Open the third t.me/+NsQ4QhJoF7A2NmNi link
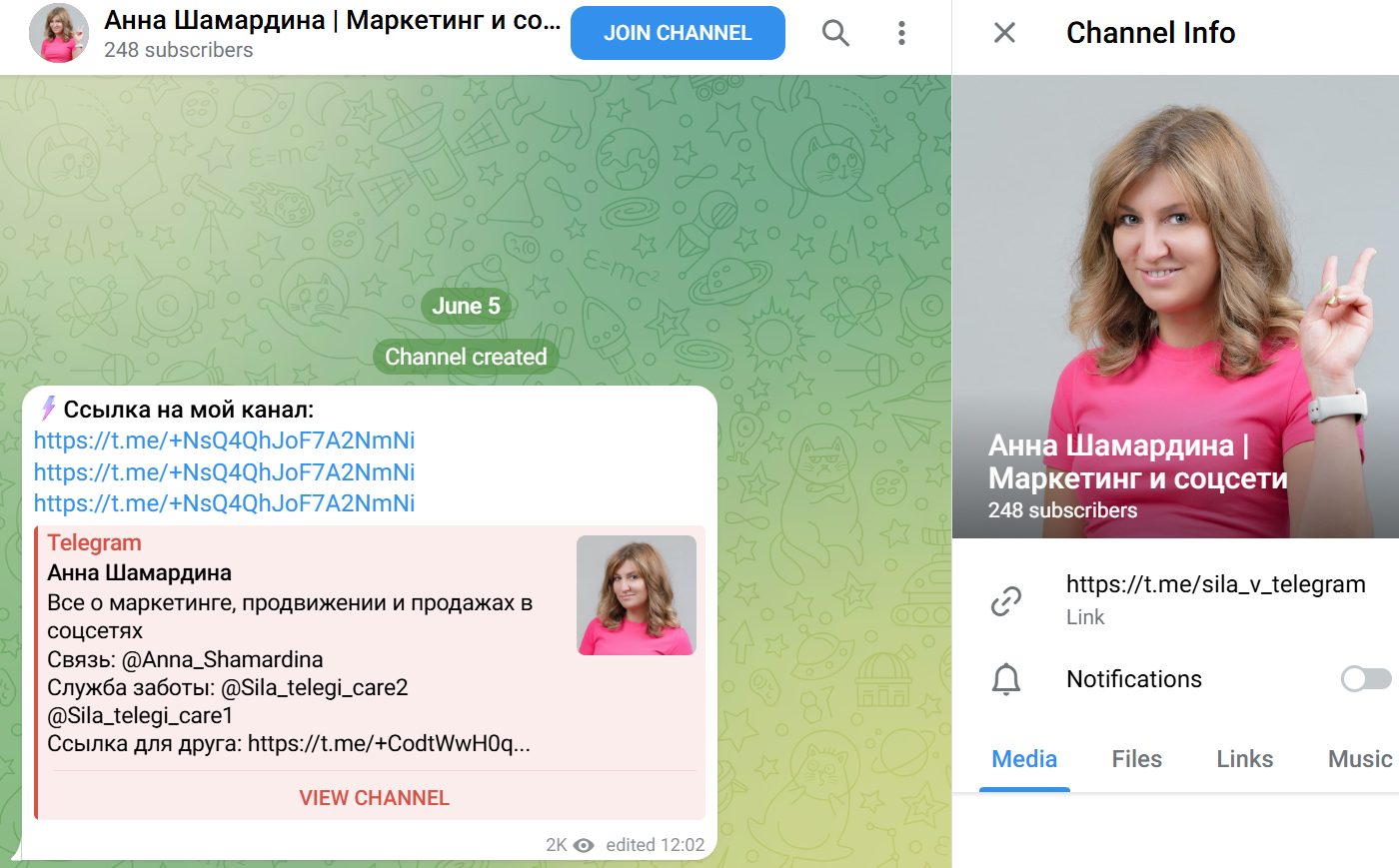The height and width of the screenshot is (868, 1399). point(224,502)
